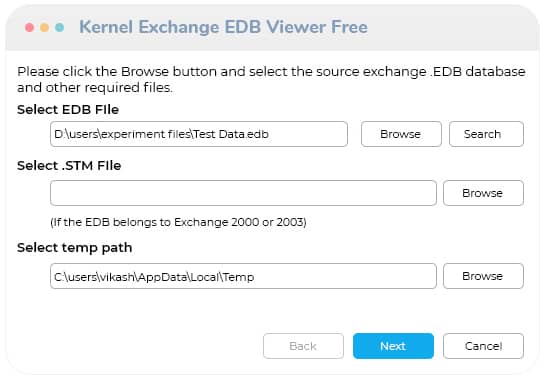Click Browse next to the temp path field
The image size is (545, 380).
click(x=483, y=276)
